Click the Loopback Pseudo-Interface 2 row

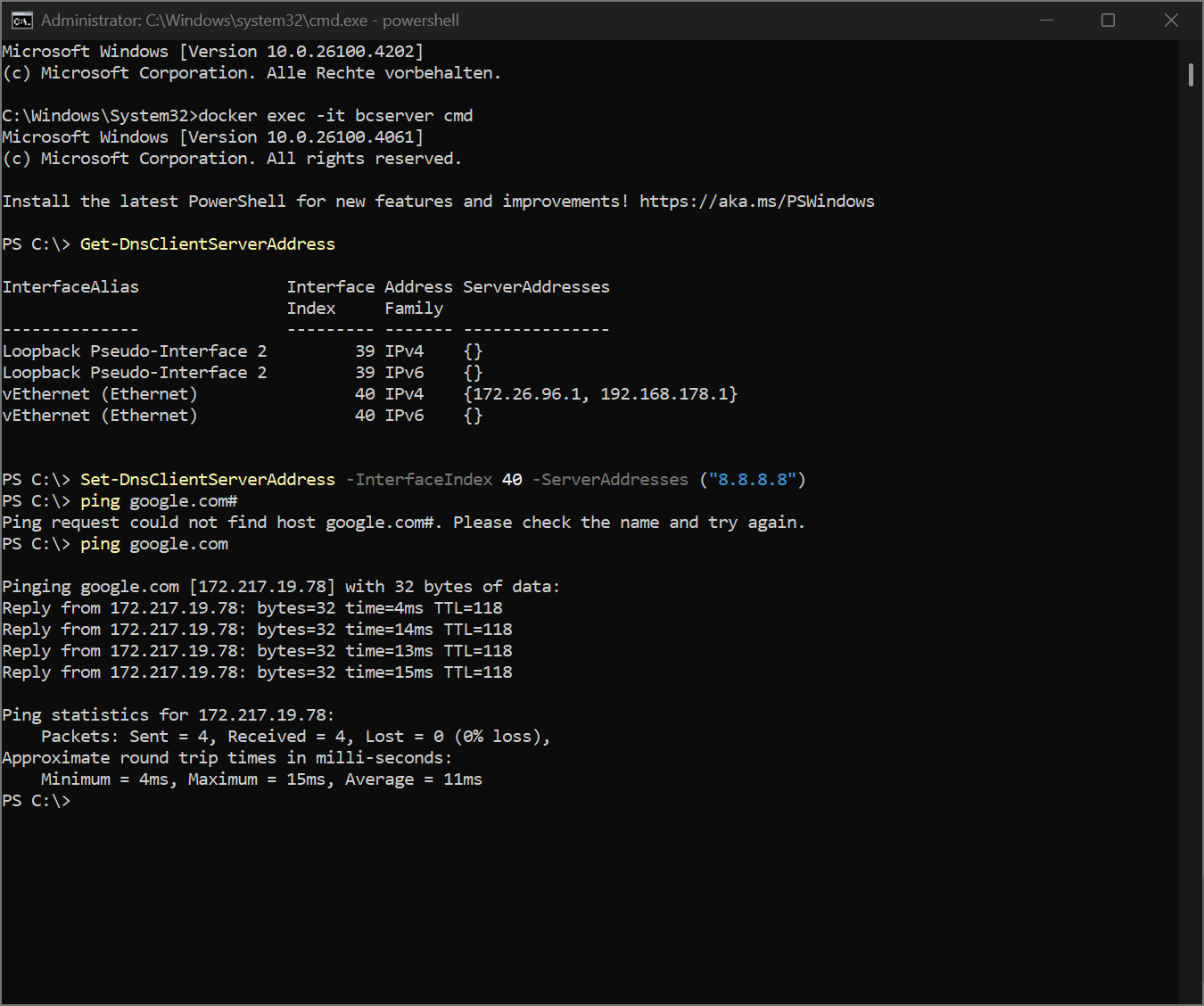pyautogui.click(x=134, y=350)
